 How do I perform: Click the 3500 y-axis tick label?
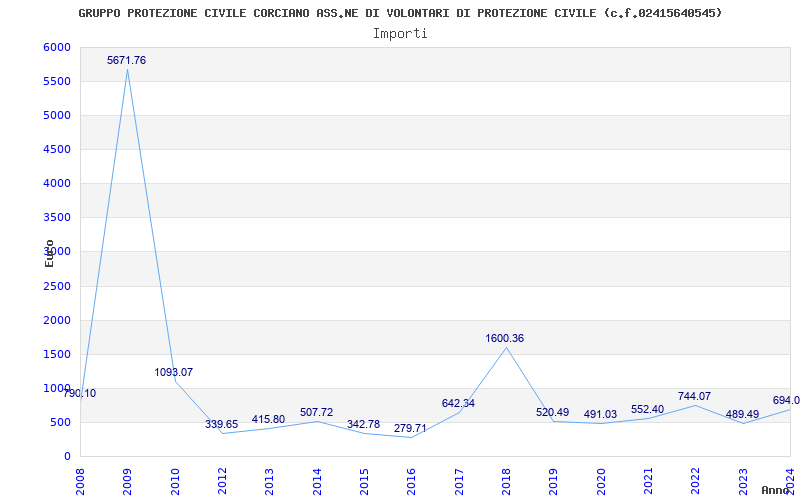click(x=56, y=217)
